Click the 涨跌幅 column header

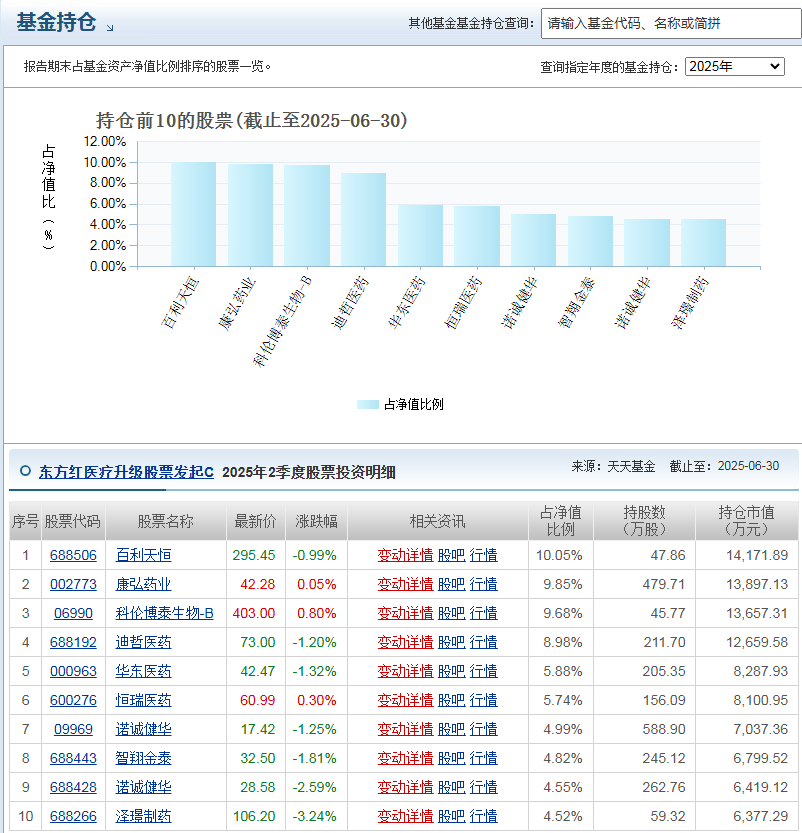pyautogui.click(x=317, y=521)
